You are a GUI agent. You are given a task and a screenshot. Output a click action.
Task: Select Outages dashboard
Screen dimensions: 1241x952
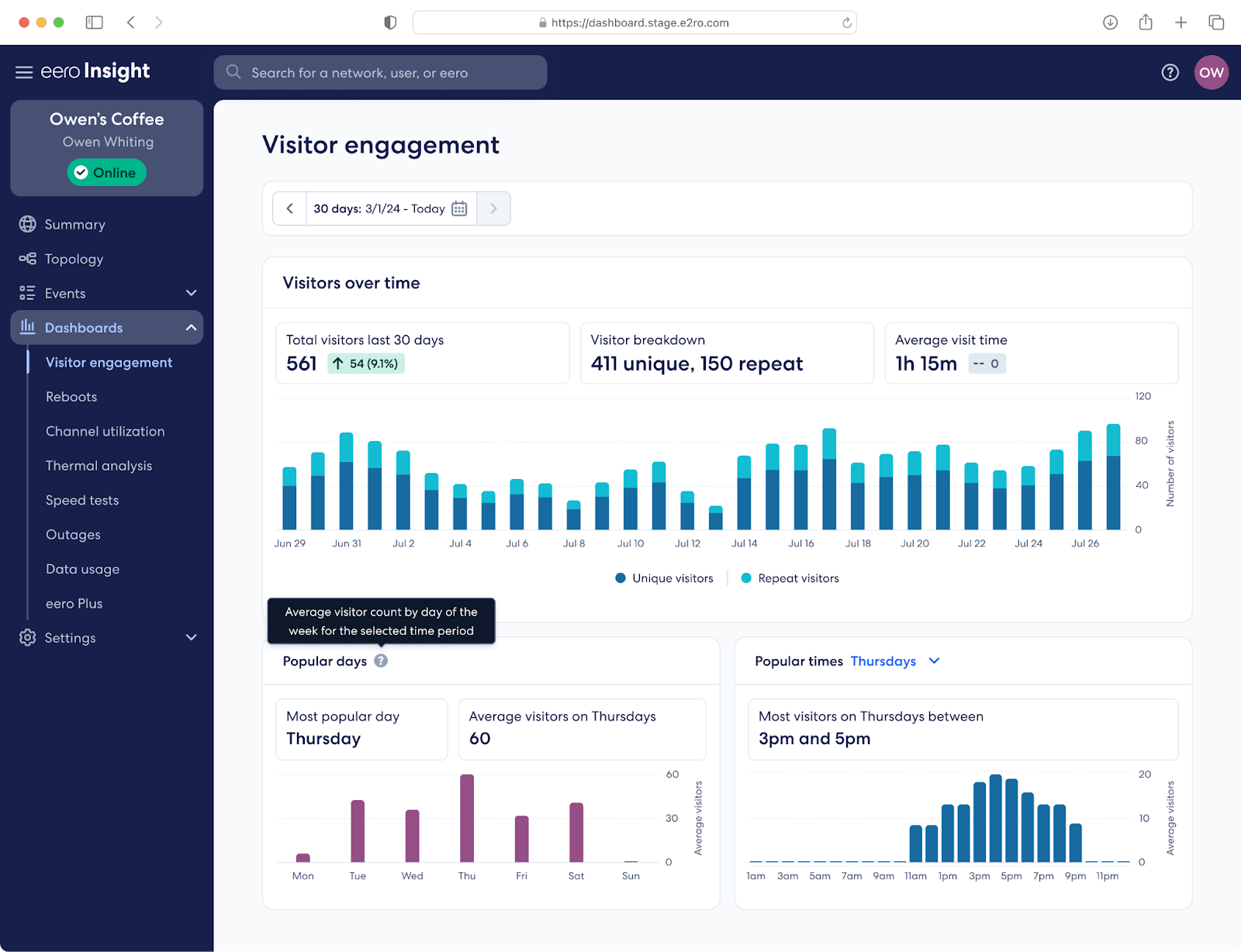(73, 535)
